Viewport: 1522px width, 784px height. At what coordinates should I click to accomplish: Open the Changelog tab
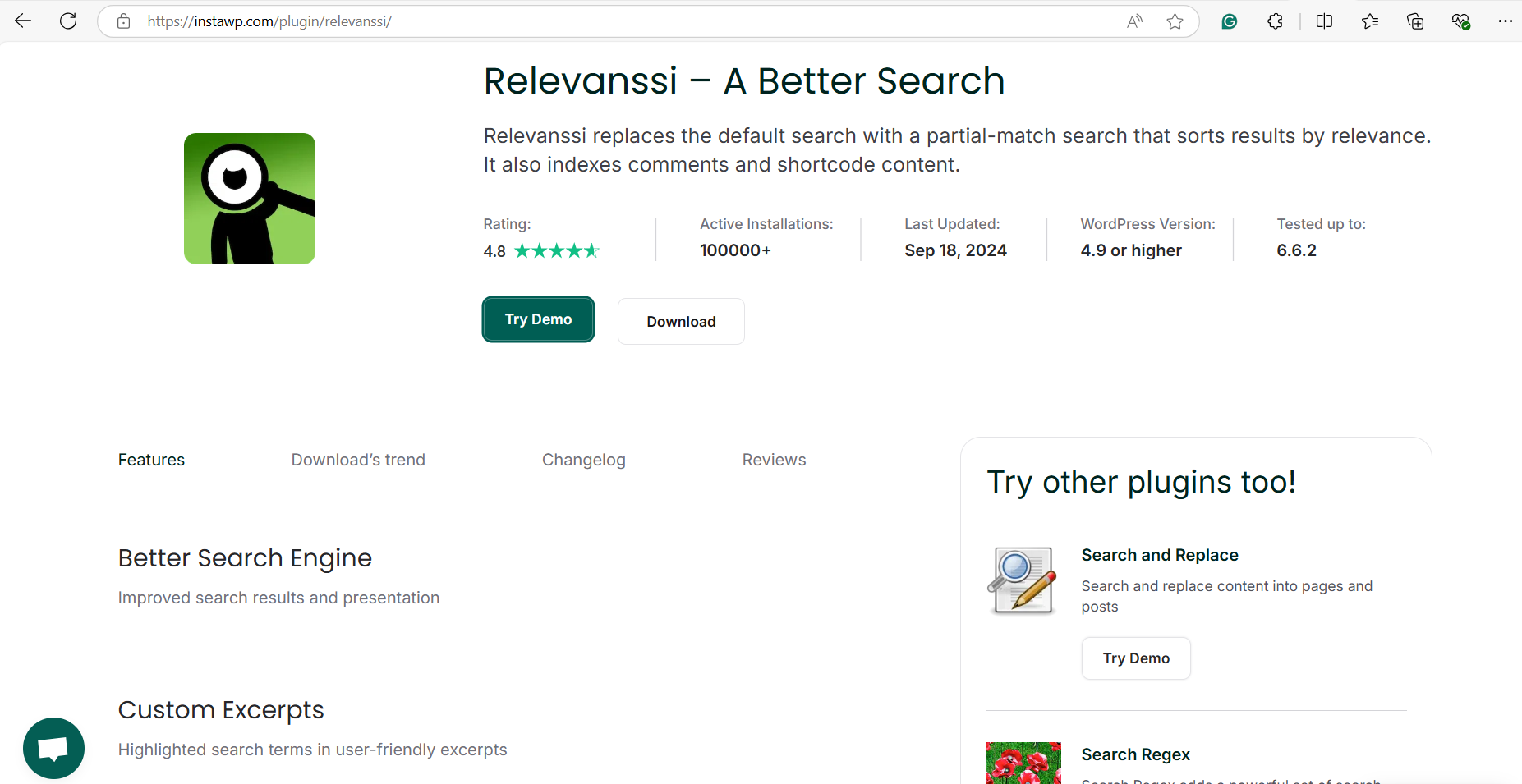point(584,460)
